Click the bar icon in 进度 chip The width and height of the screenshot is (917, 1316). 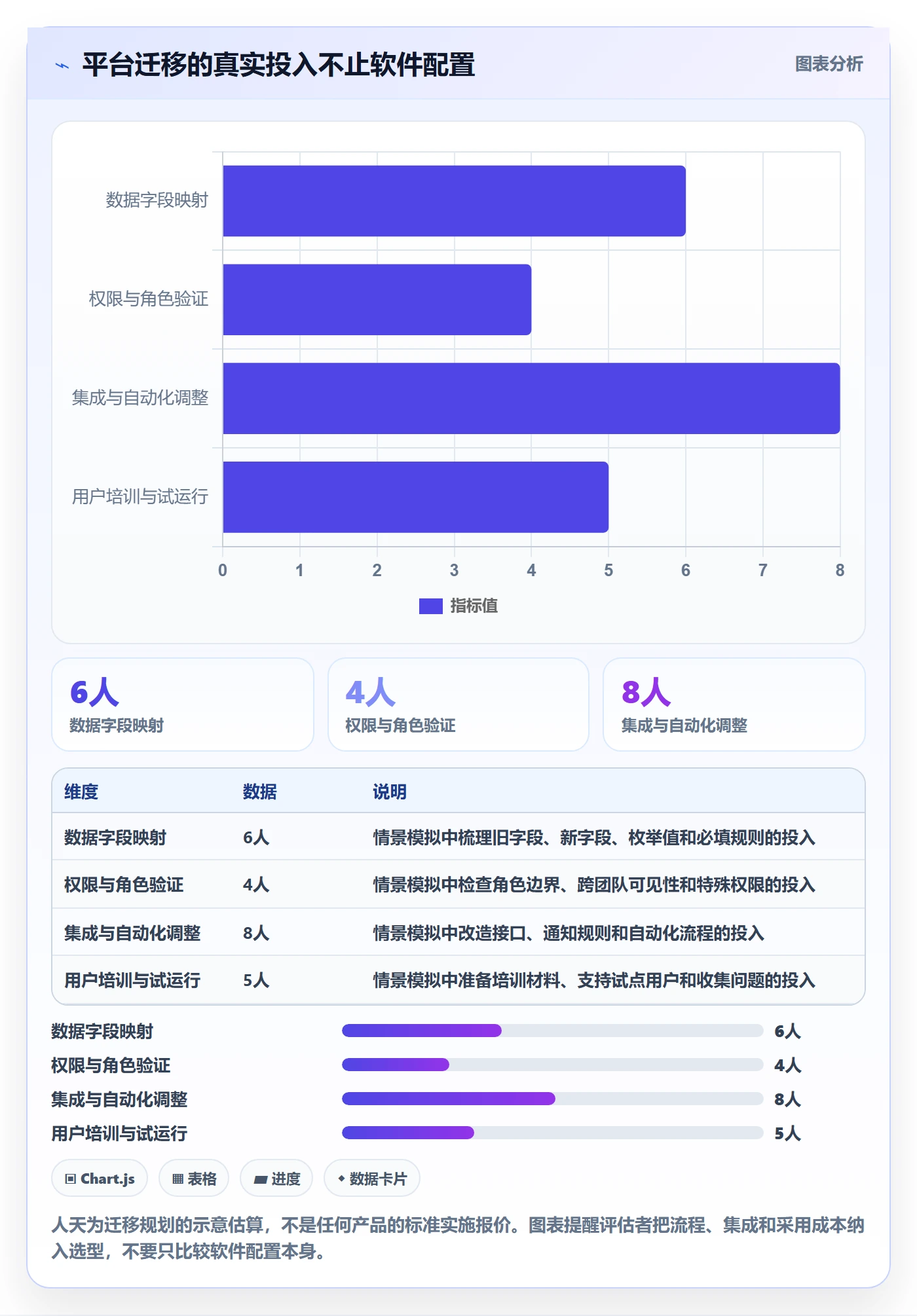(x=261, y=1180)
